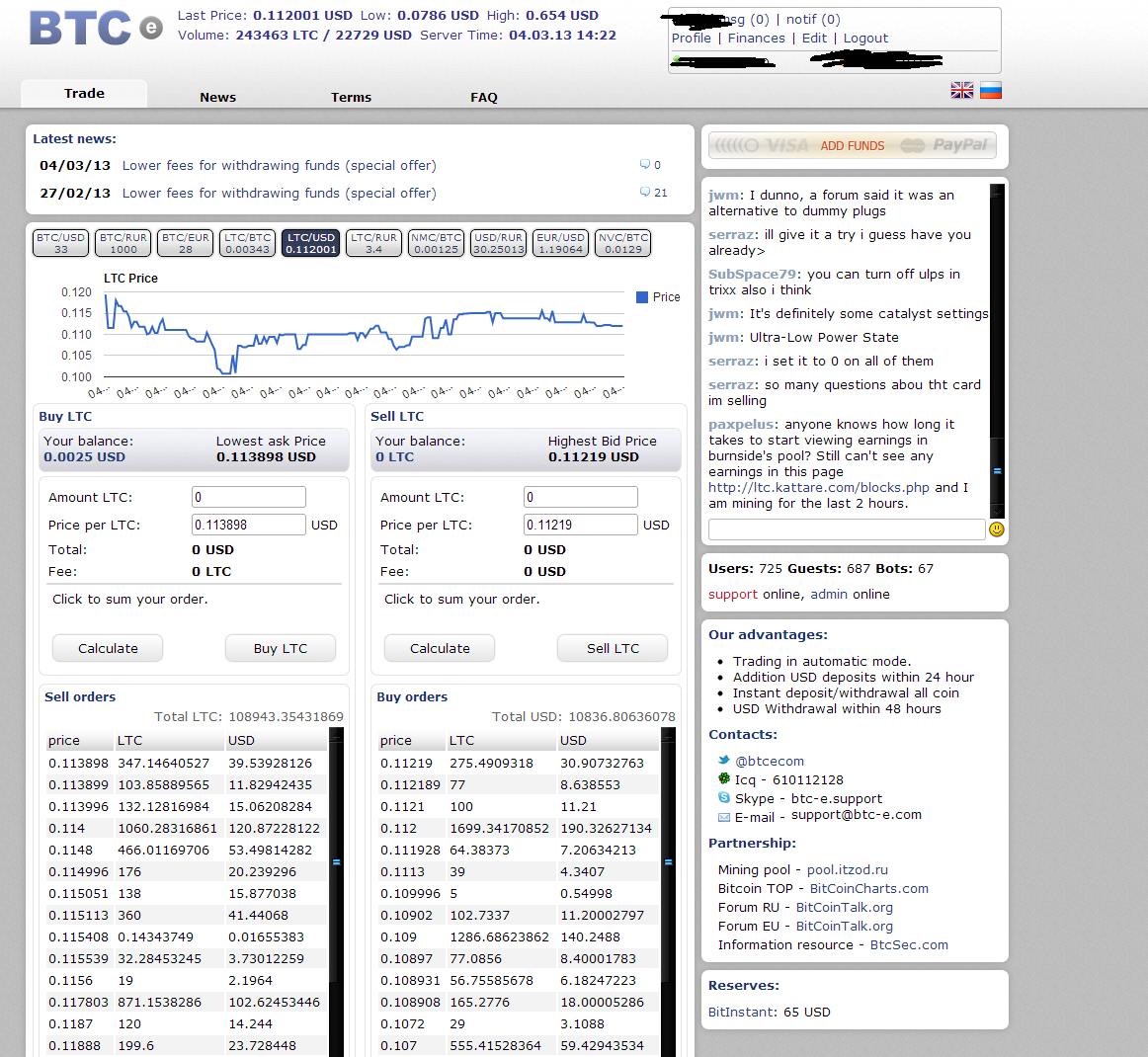
Task: Click the 0 LTC balance in Sell panel
Action: point(394,456)
